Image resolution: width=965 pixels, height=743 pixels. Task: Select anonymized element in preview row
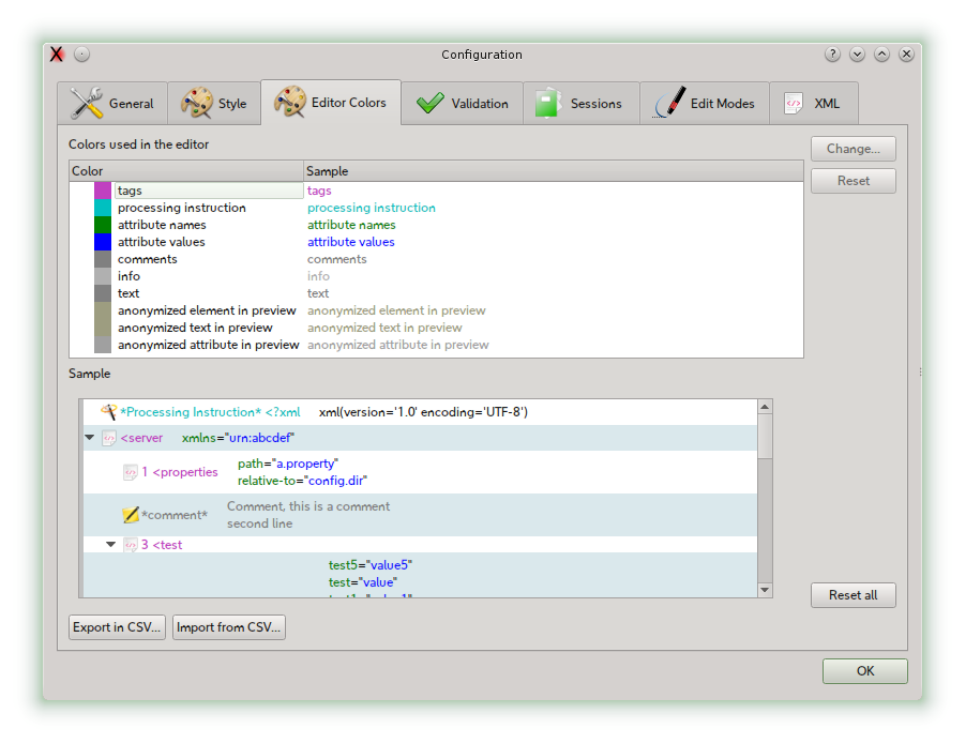pyautogui.click(x=436, y=311)
